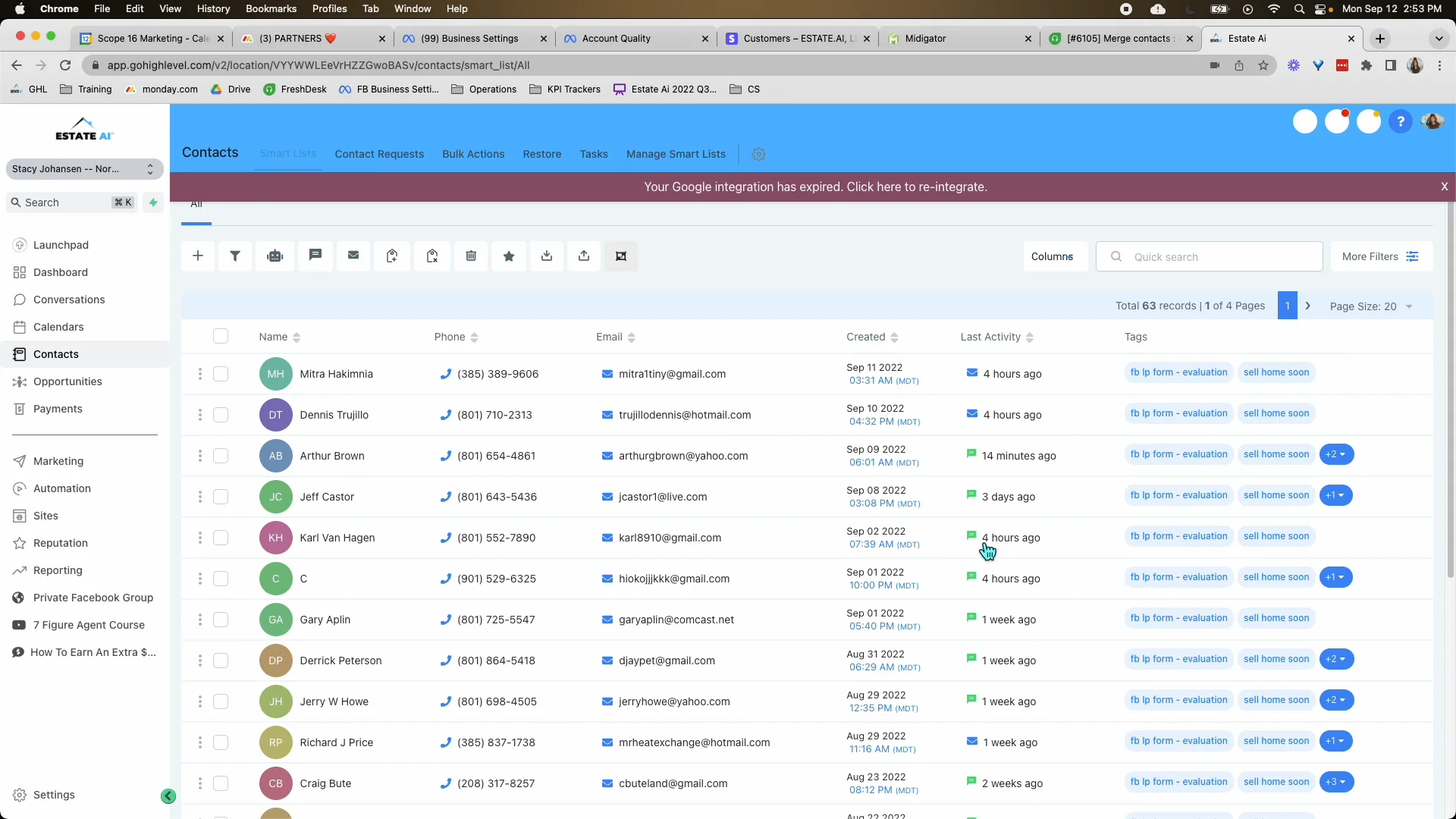Check the checkbox beside Craig Bute
Image resolution: width=1456 pixels, height=819 pixels.
coord(221,783)
